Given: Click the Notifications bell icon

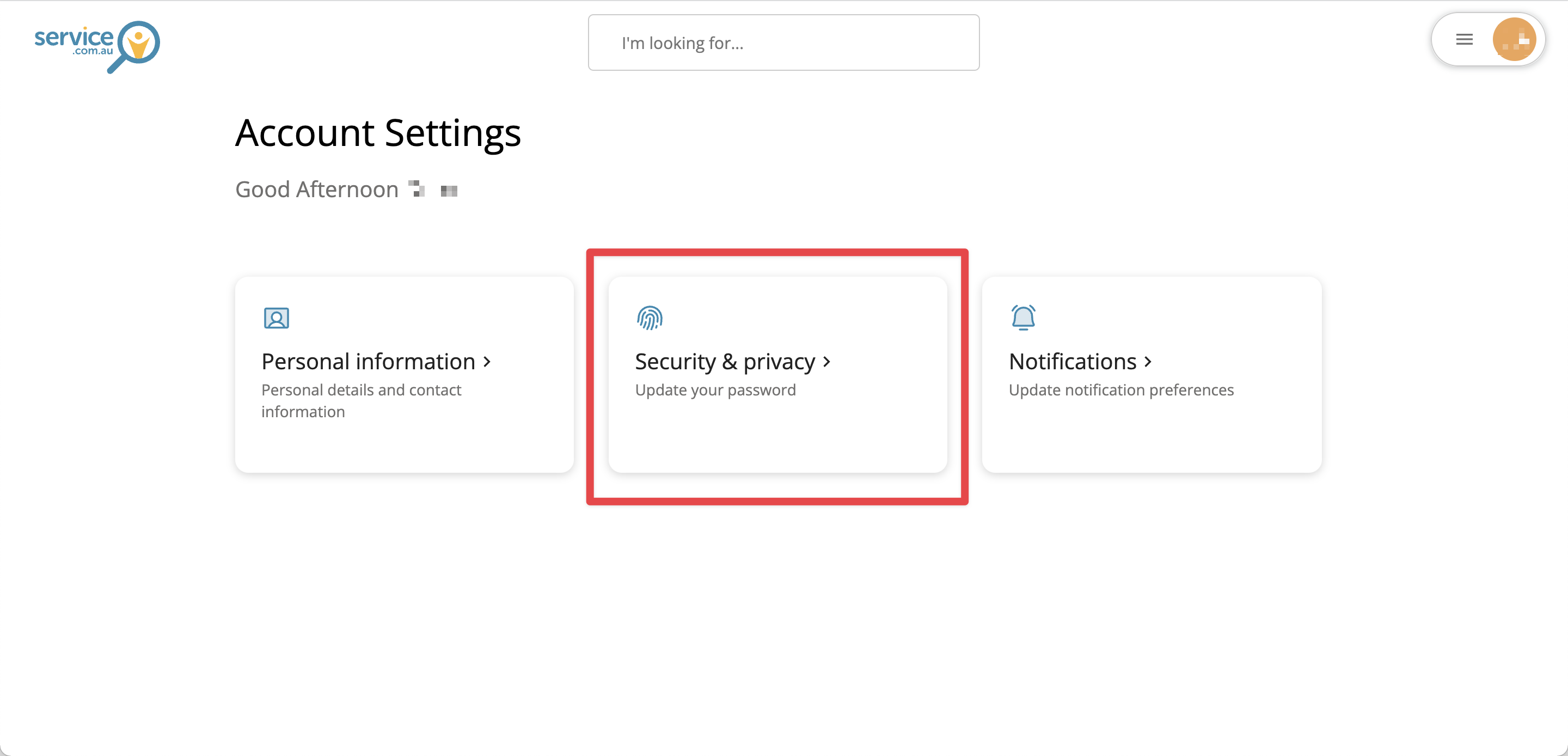Looking at the screenshot, I should [1023, 318].
